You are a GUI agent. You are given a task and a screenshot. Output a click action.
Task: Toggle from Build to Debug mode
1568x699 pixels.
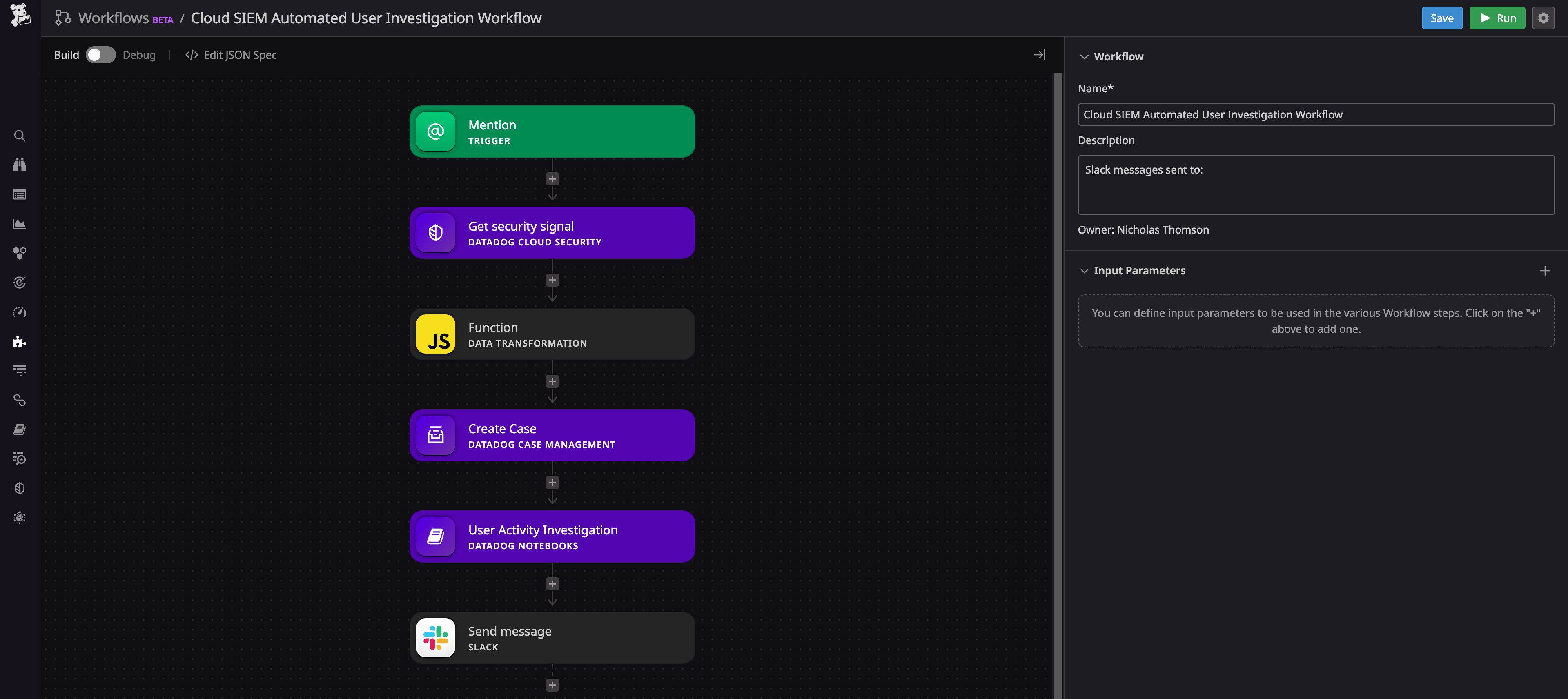coord(100,55)
